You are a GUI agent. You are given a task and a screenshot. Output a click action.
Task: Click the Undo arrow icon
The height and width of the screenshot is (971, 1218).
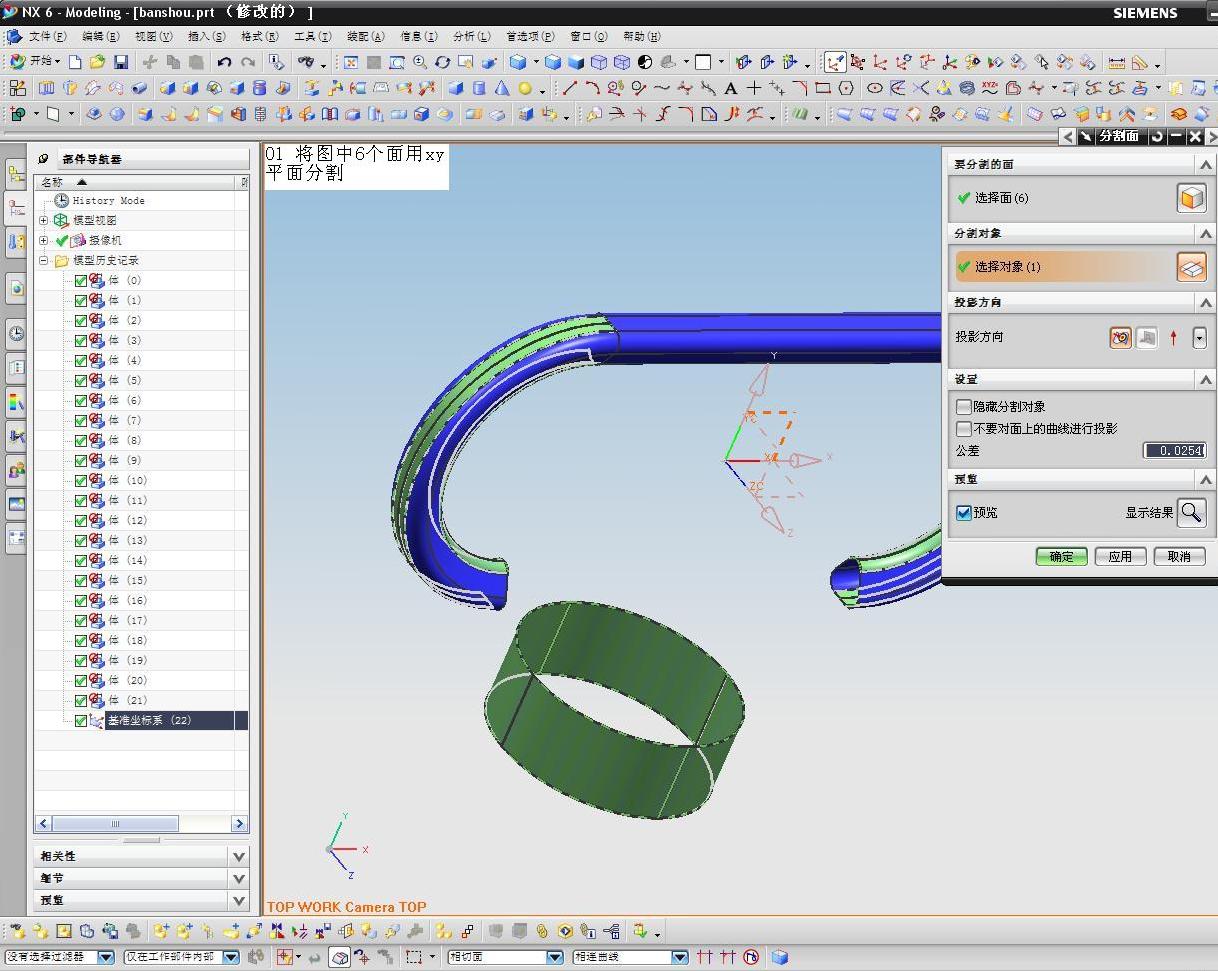pyautogui.click(x=225, y=62)
